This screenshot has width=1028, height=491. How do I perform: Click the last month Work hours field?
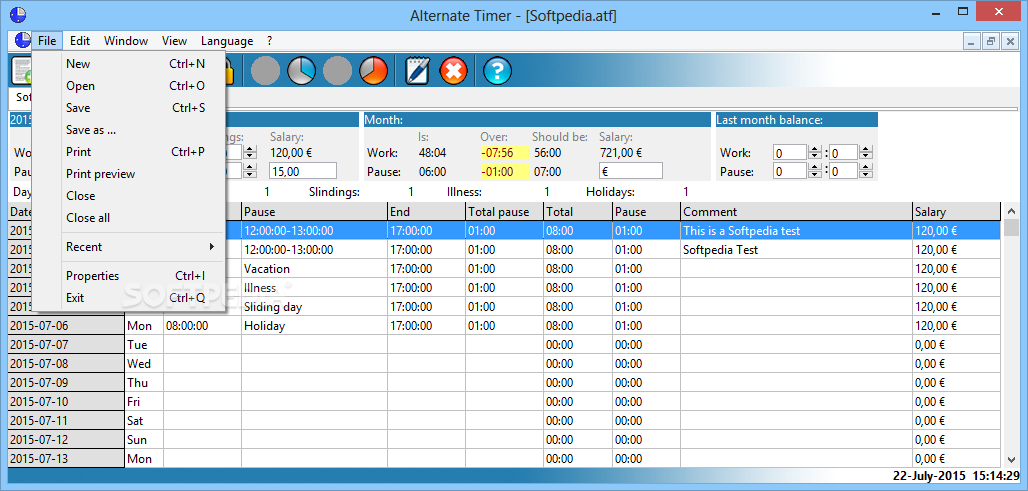tap(790, 153)
